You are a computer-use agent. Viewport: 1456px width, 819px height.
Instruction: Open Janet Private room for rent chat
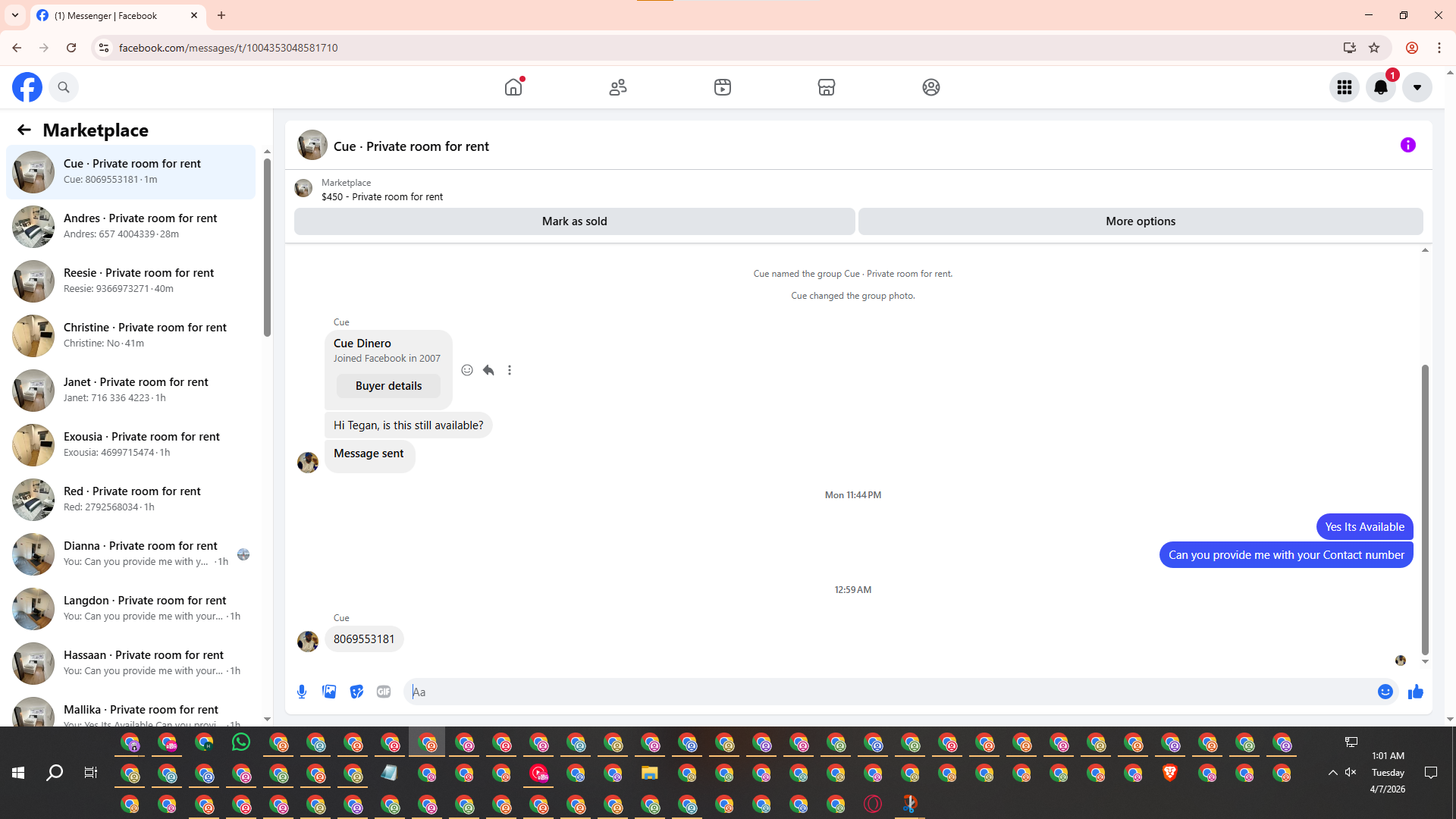click(x=130, y=390)
